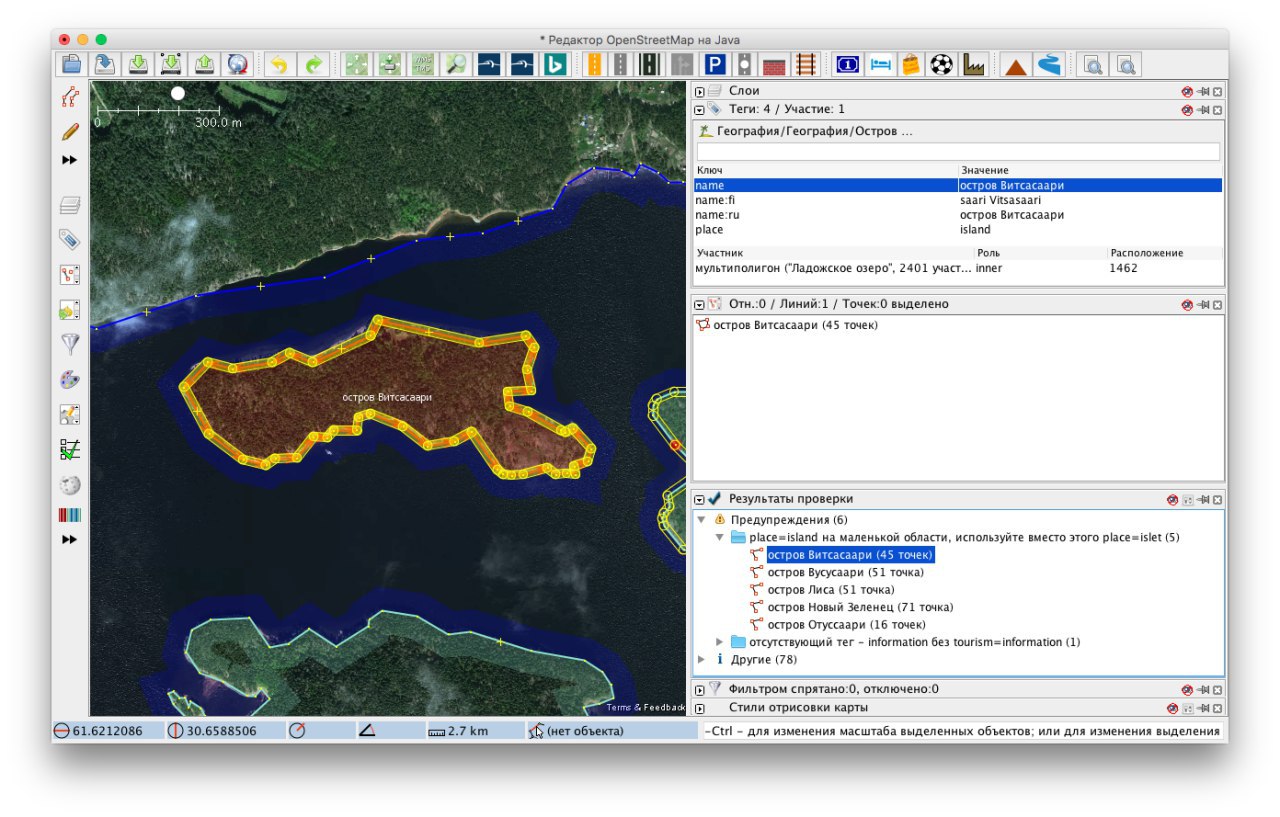Image resolution: width=1280 pixels, height=817 pixels.
Task: Select the orange road preset icon
Action: click(x=594, y=64)
